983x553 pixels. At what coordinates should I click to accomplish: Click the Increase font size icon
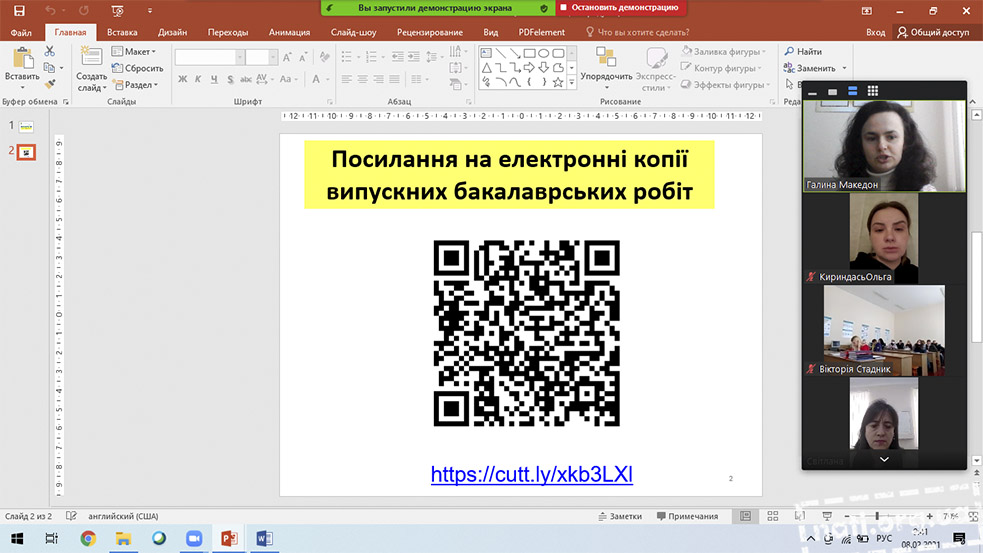click(286, 58)
